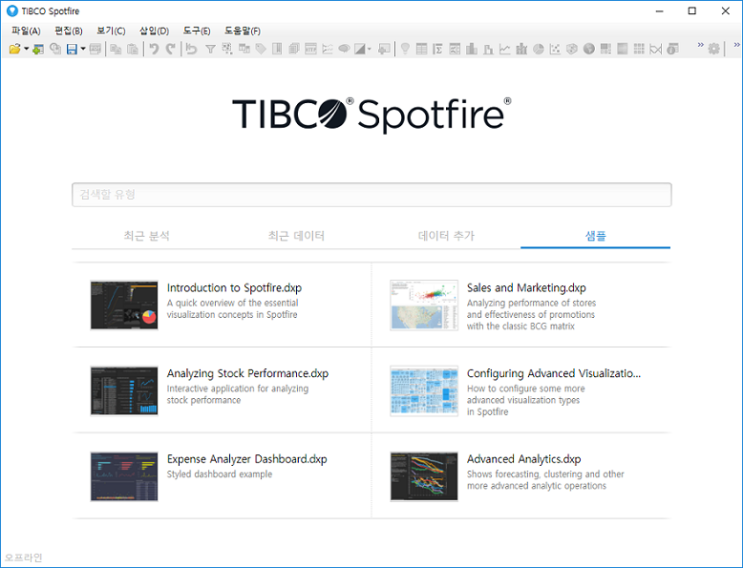Select the 샘플 tab

tap(595, 235)
